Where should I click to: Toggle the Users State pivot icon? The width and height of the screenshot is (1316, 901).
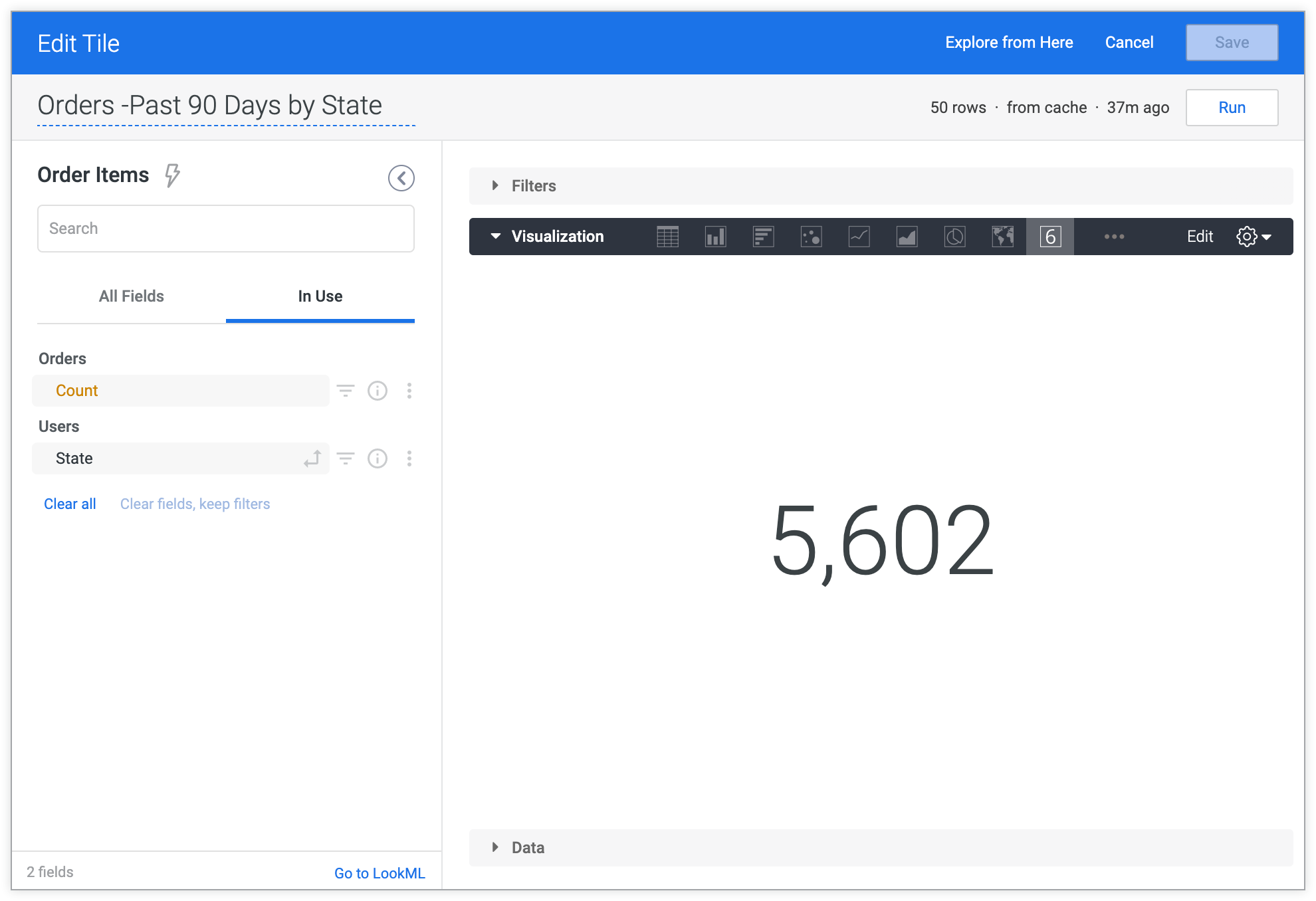pos(312,458)
